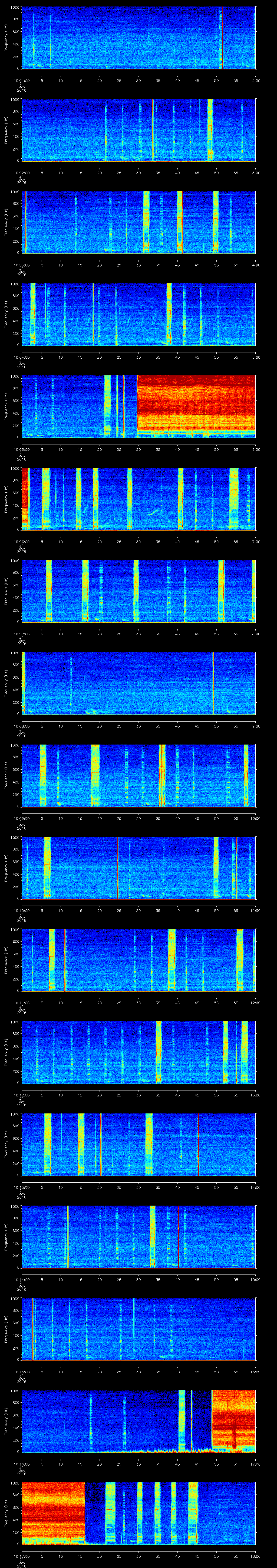Click the 10:04:00 start time label
The width and height of the screenshot is (277, 1568).
click(22, 357)
